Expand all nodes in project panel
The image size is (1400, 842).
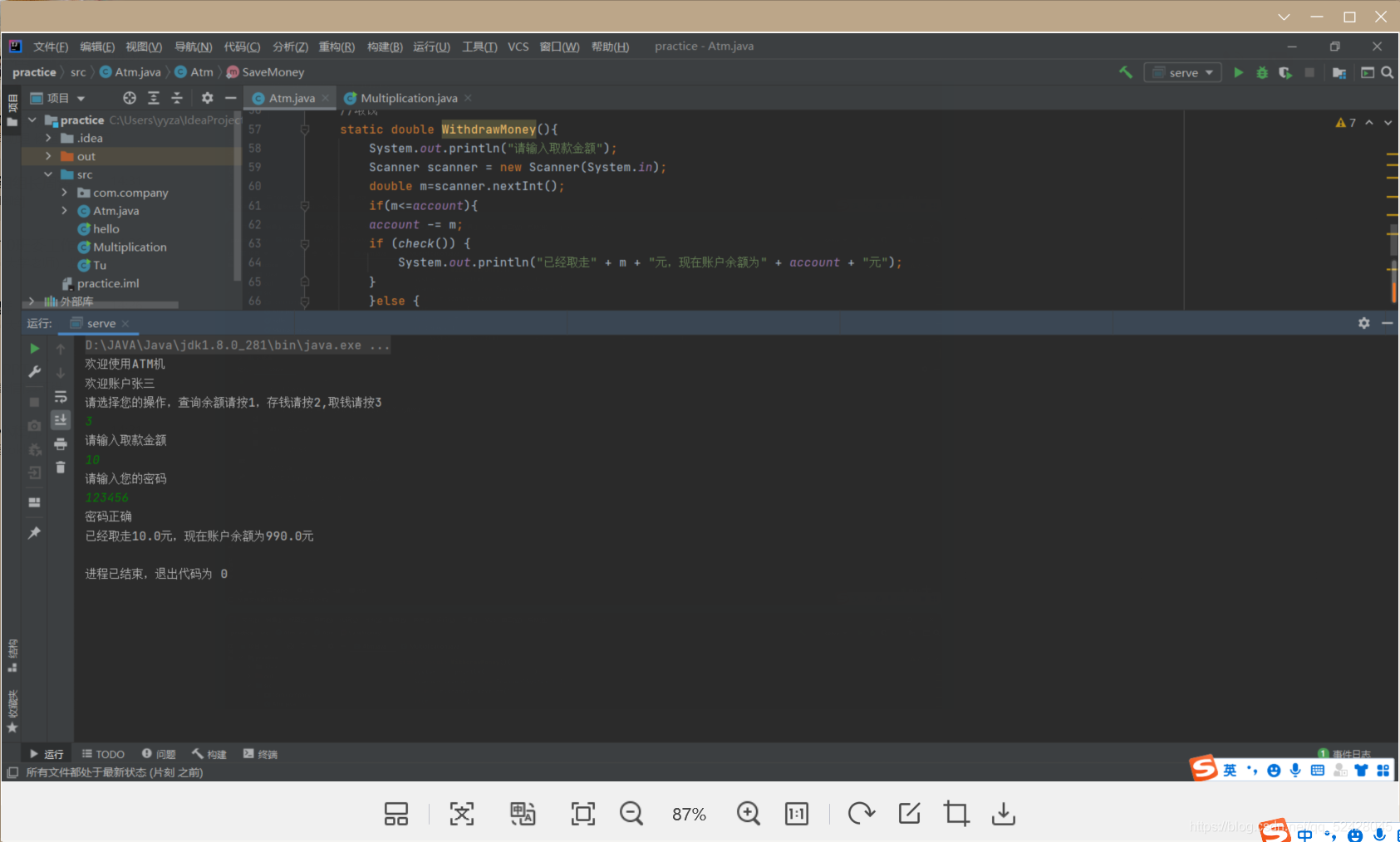pos(154,98)
